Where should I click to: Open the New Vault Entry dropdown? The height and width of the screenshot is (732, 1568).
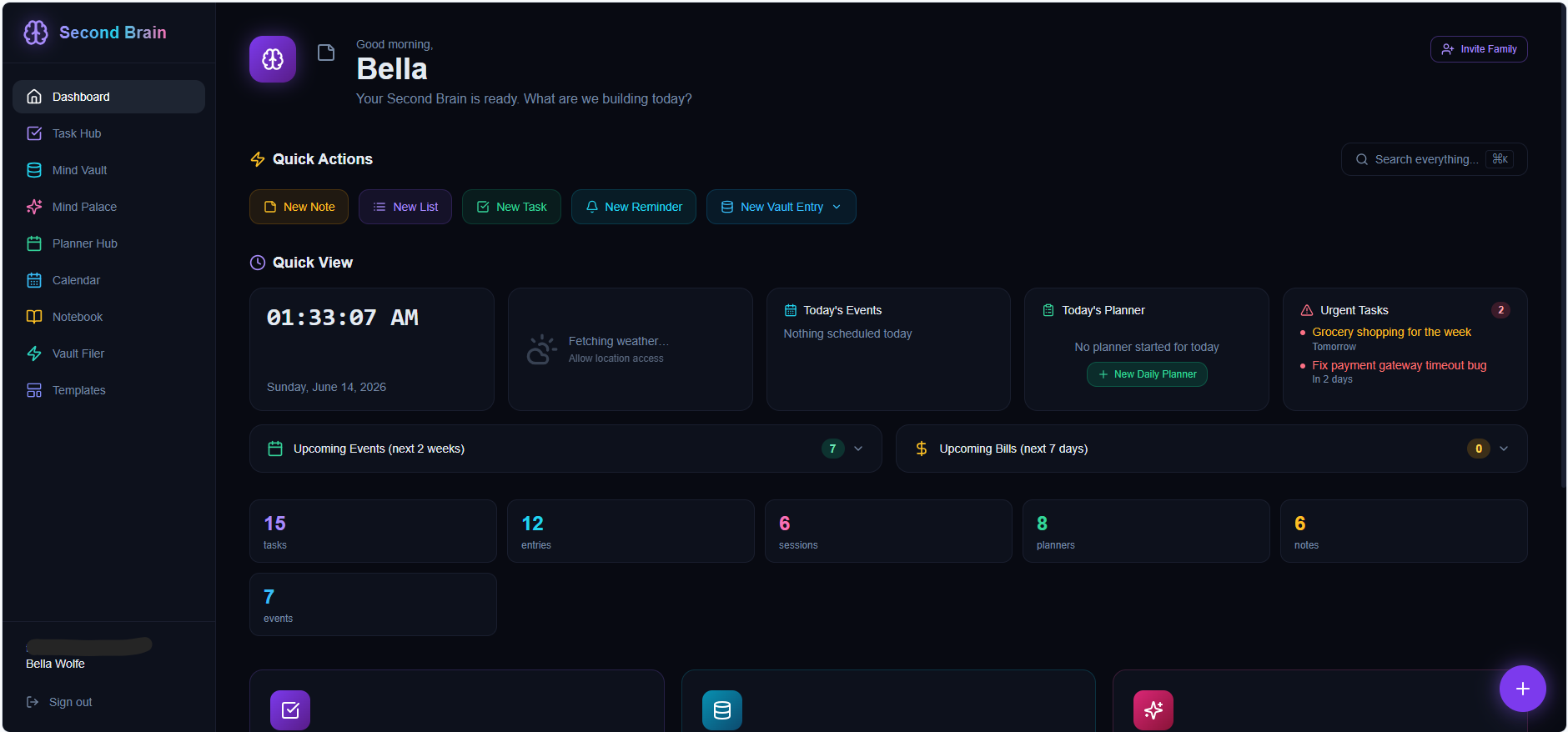(x=781, y=207)
